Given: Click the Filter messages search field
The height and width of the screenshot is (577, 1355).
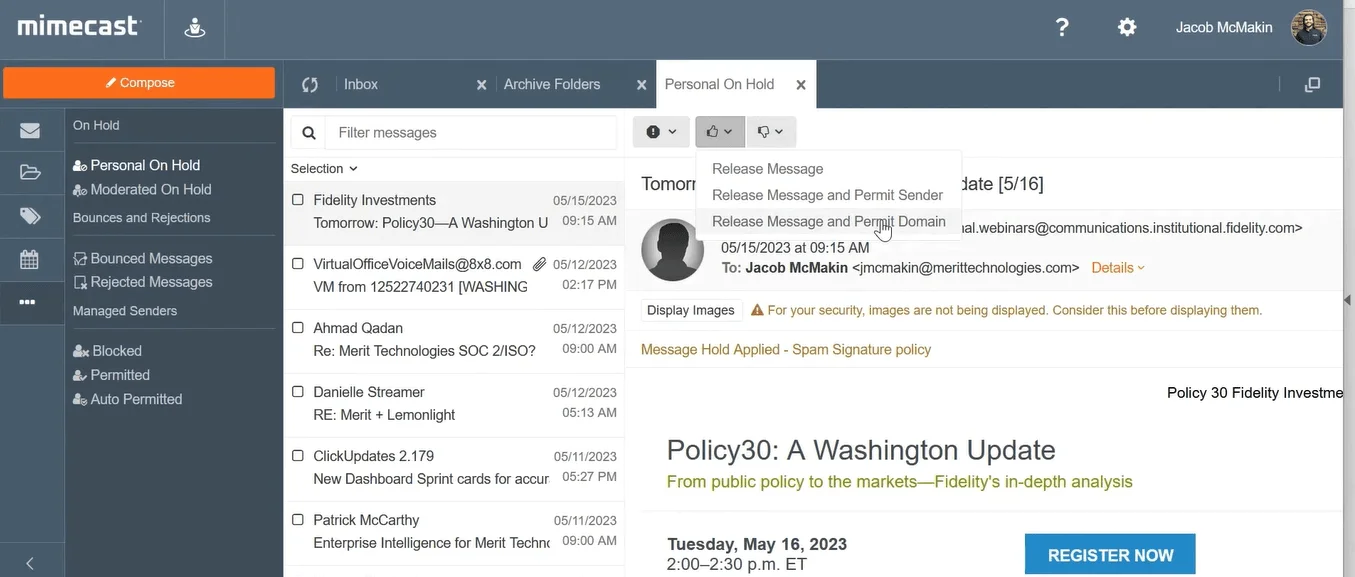Looking at the screenshot, I should 470,133.
